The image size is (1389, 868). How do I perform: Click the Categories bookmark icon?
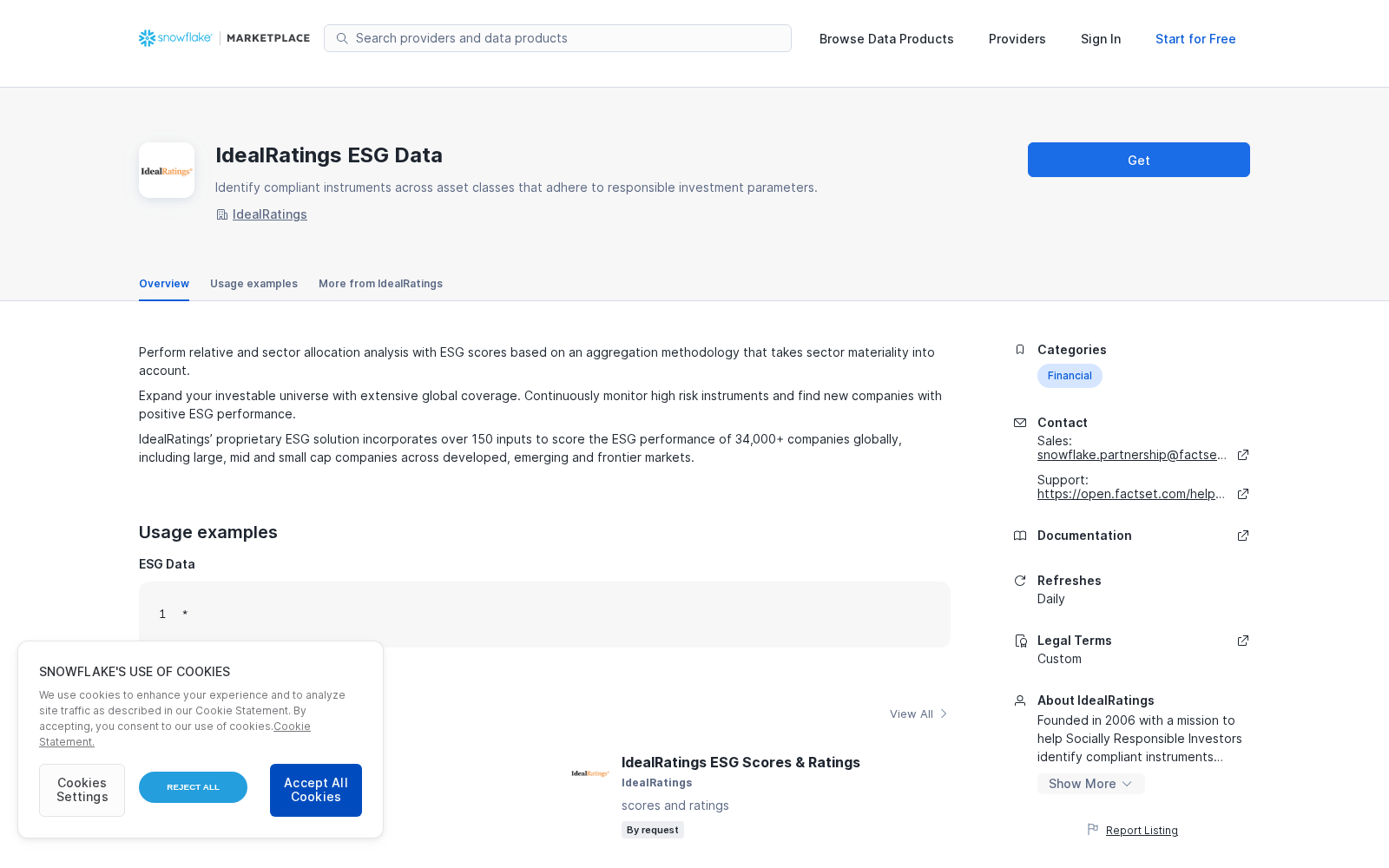1020,350
